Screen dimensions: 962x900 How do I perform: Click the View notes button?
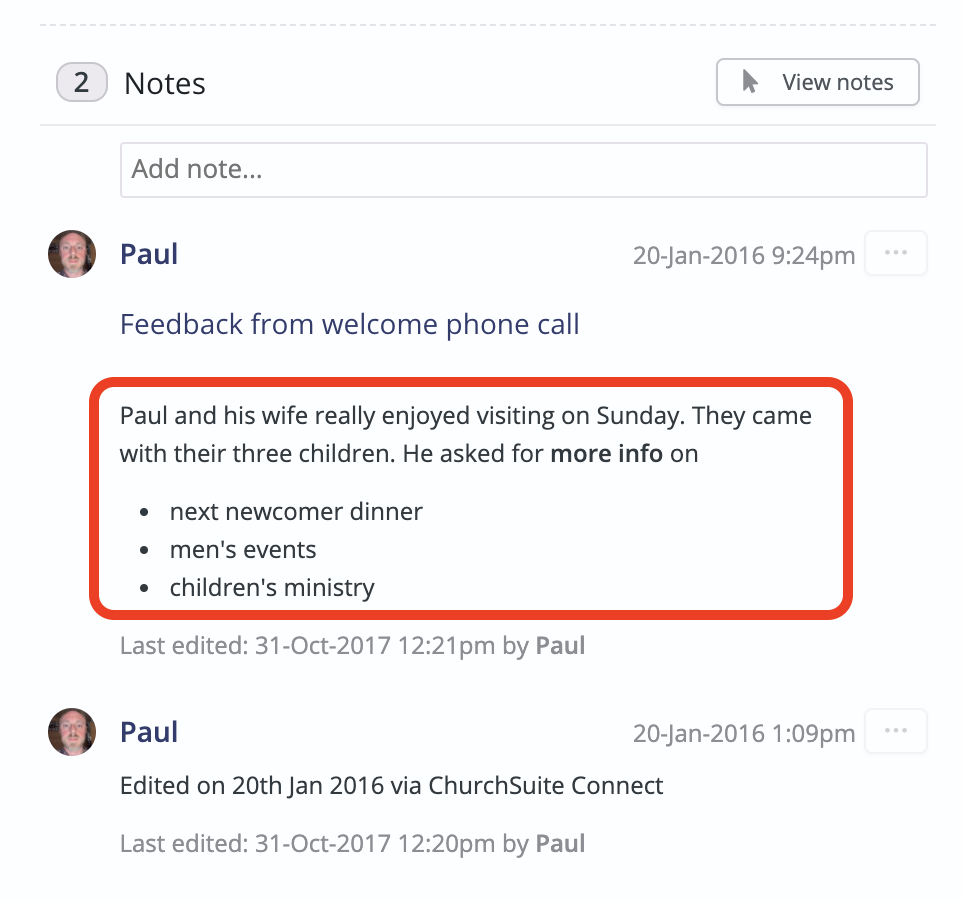coord(817,82)
